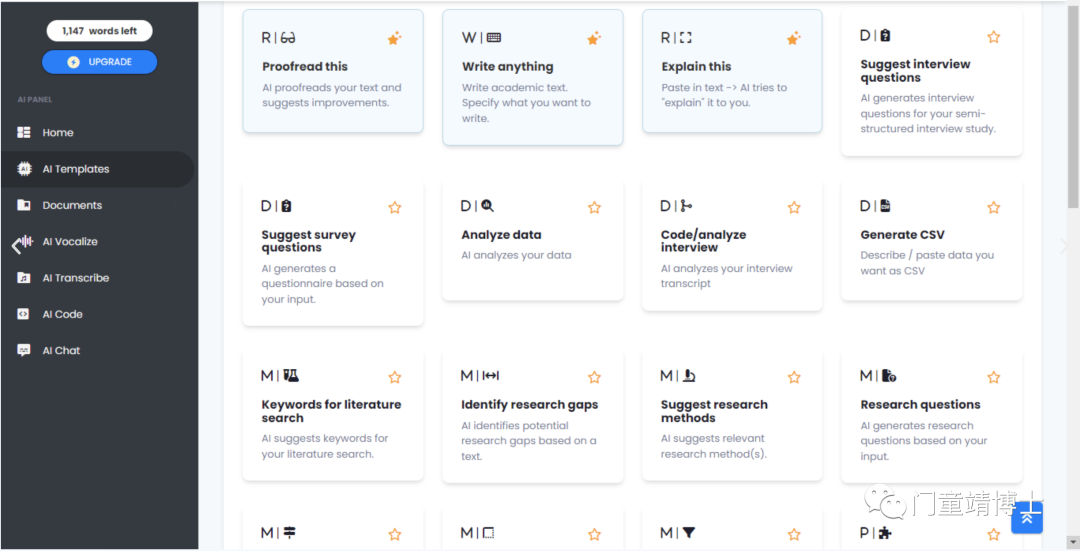Open the AI Templates menu item
The width and height of the screenshot is (1080, 551).
[98, 169]
